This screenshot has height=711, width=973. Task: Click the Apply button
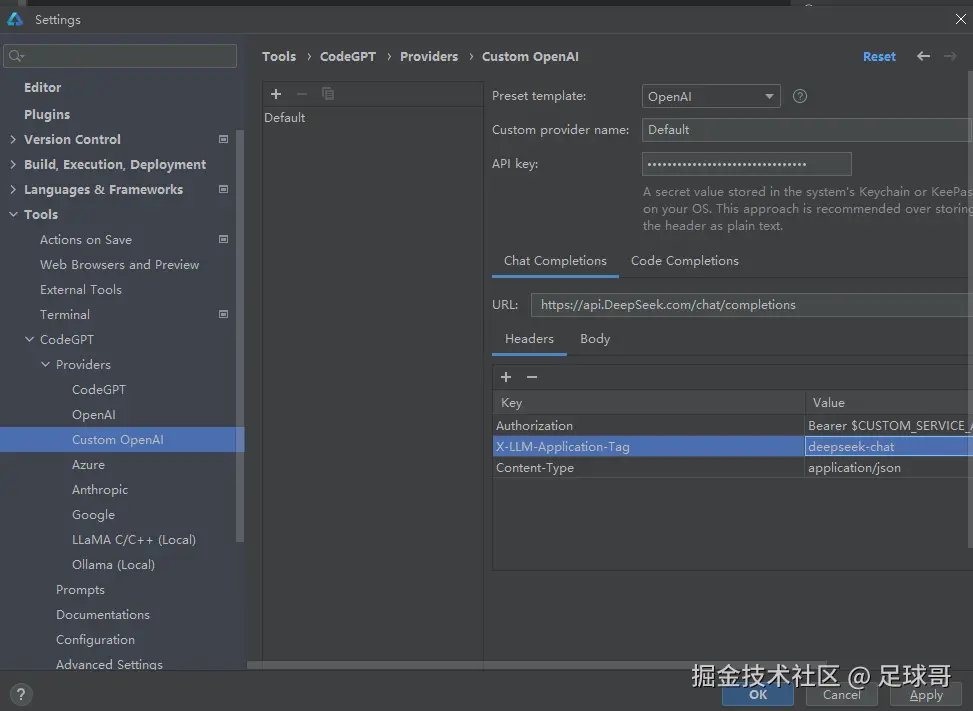tap(926, 695)
